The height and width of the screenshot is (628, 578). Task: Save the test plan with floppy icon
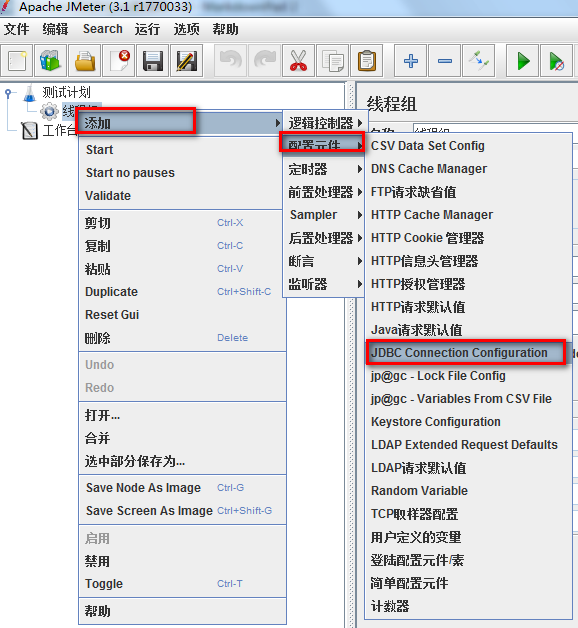[153, 61]
